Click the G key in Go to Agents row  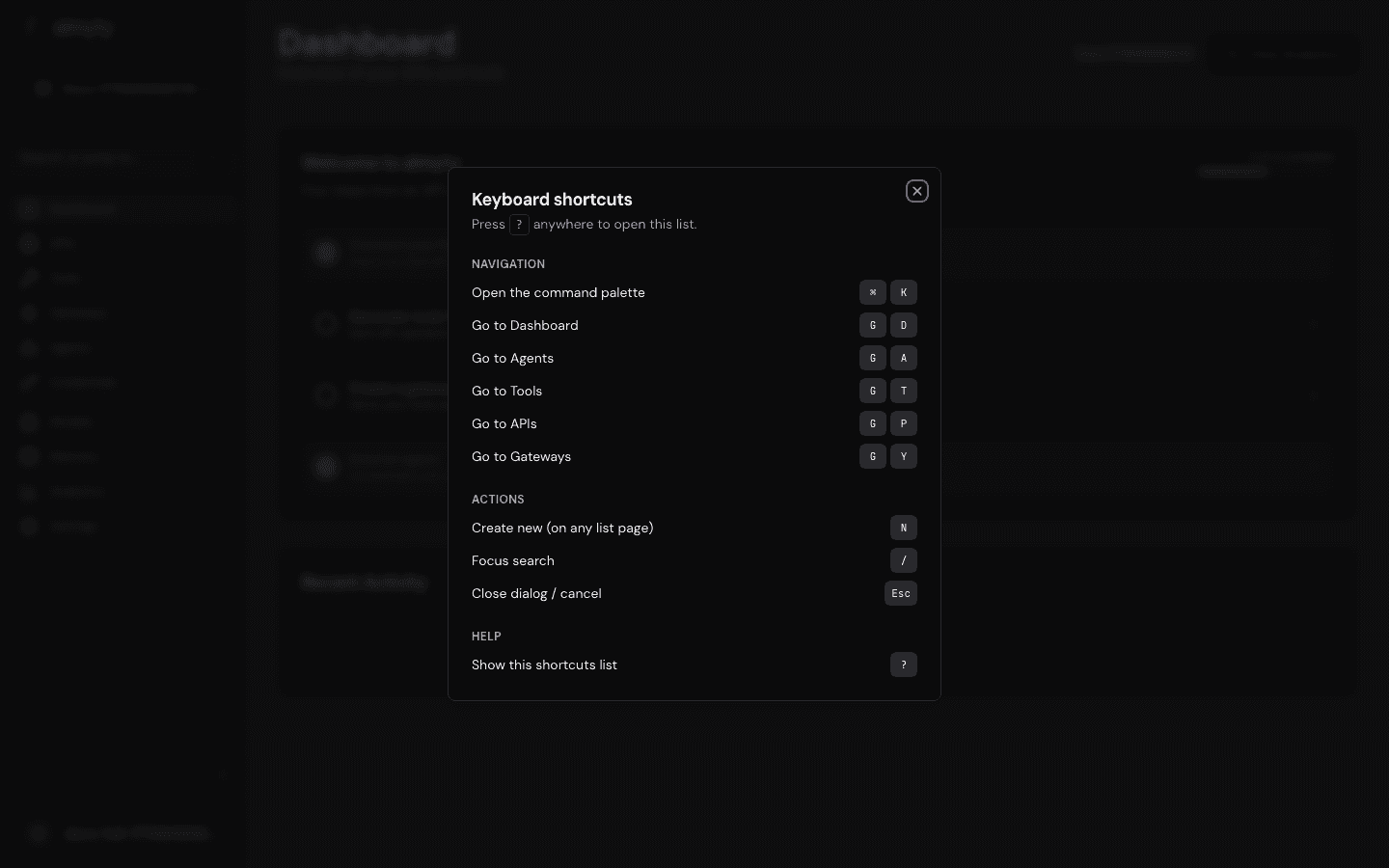[x=873, y=358]
